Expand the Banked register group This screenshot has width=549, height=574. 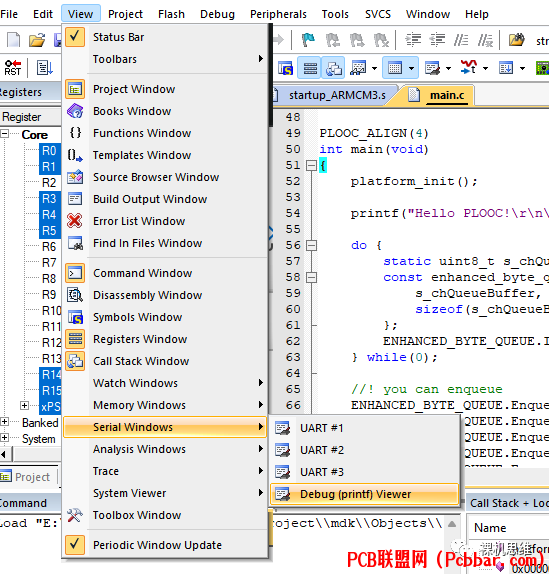(4, 422)
